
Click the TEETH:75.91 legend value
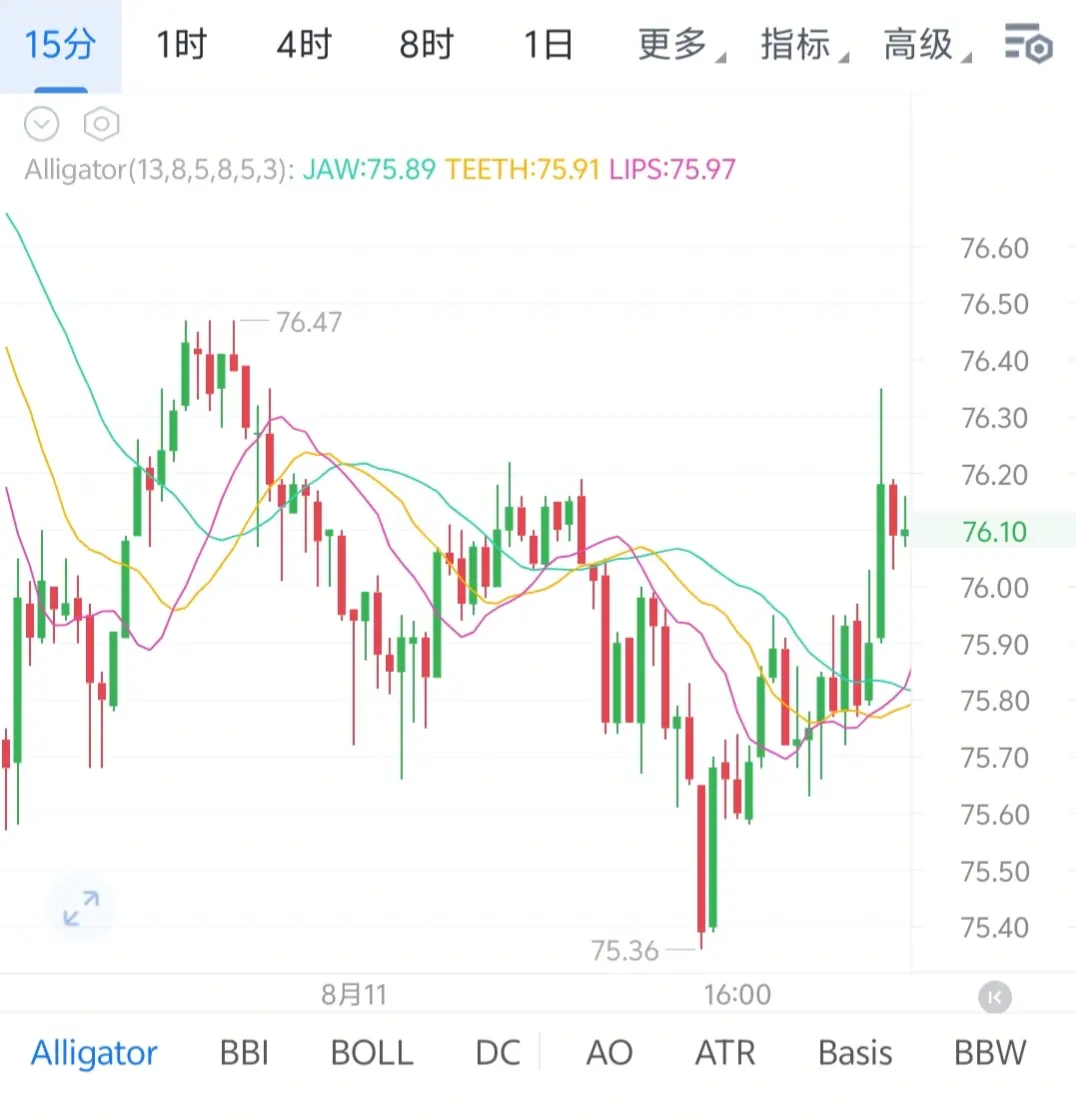coord(522,170)
